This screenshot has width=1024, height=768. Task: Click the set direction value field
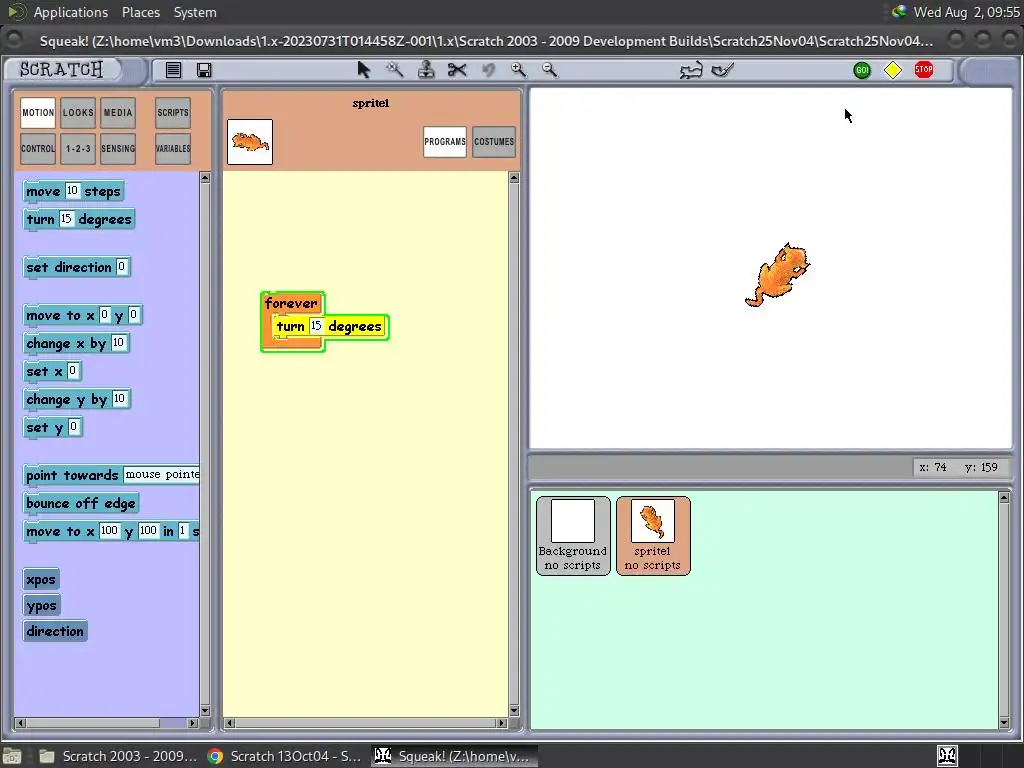pyautogui.click(x=121, y=266)
